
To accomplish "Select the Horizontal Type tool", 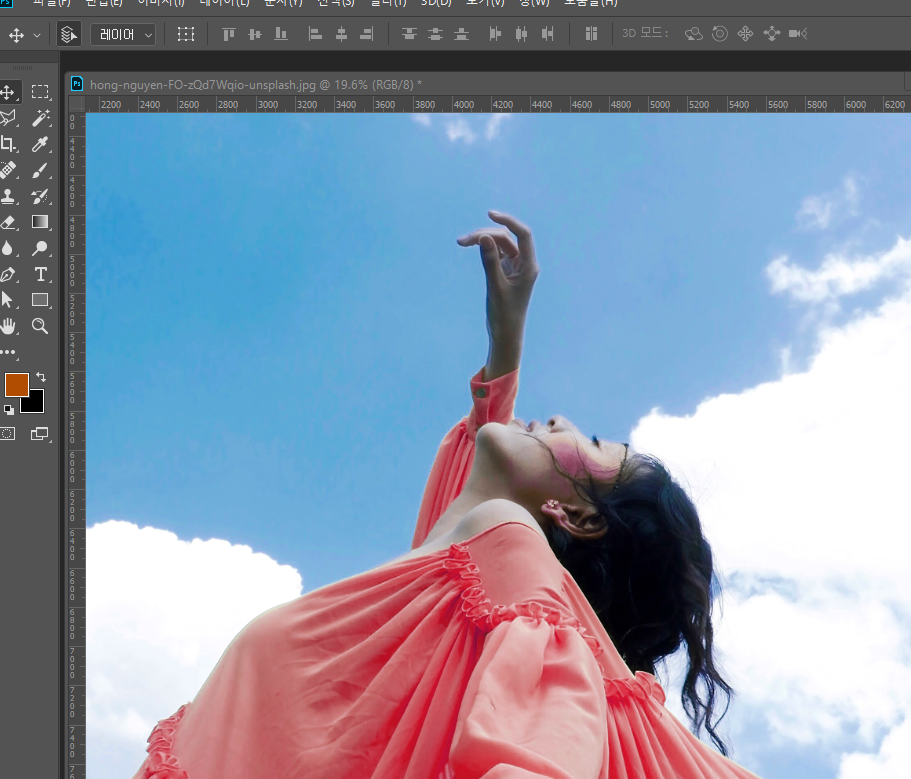I will click(40, 274).
